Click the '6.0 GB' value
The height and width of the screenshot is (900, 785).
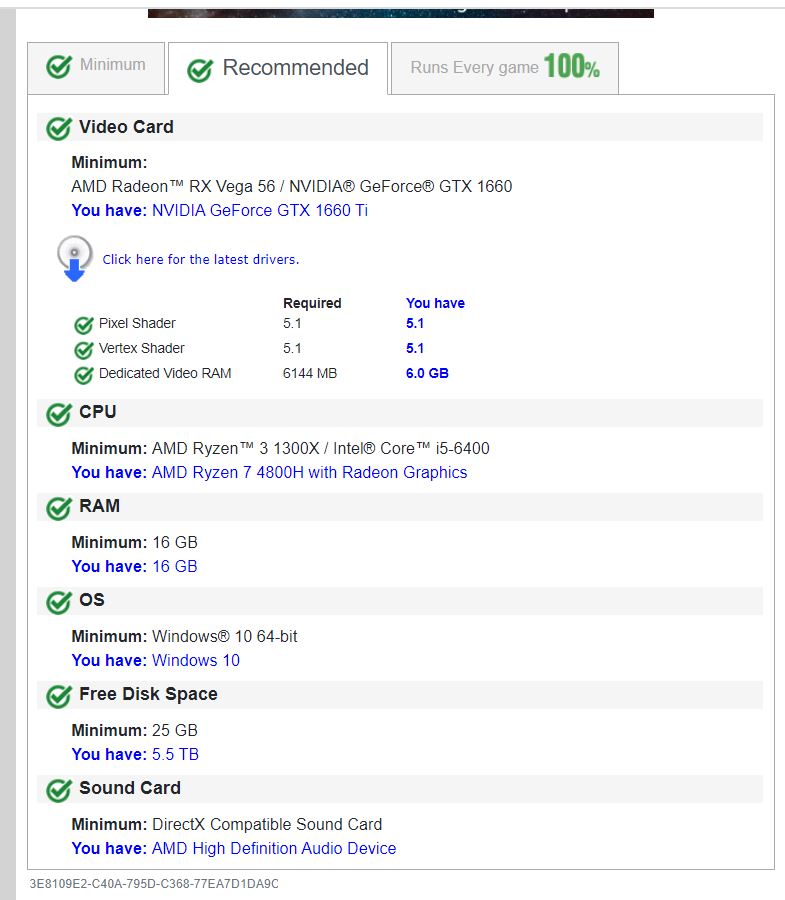pos(428,373)
